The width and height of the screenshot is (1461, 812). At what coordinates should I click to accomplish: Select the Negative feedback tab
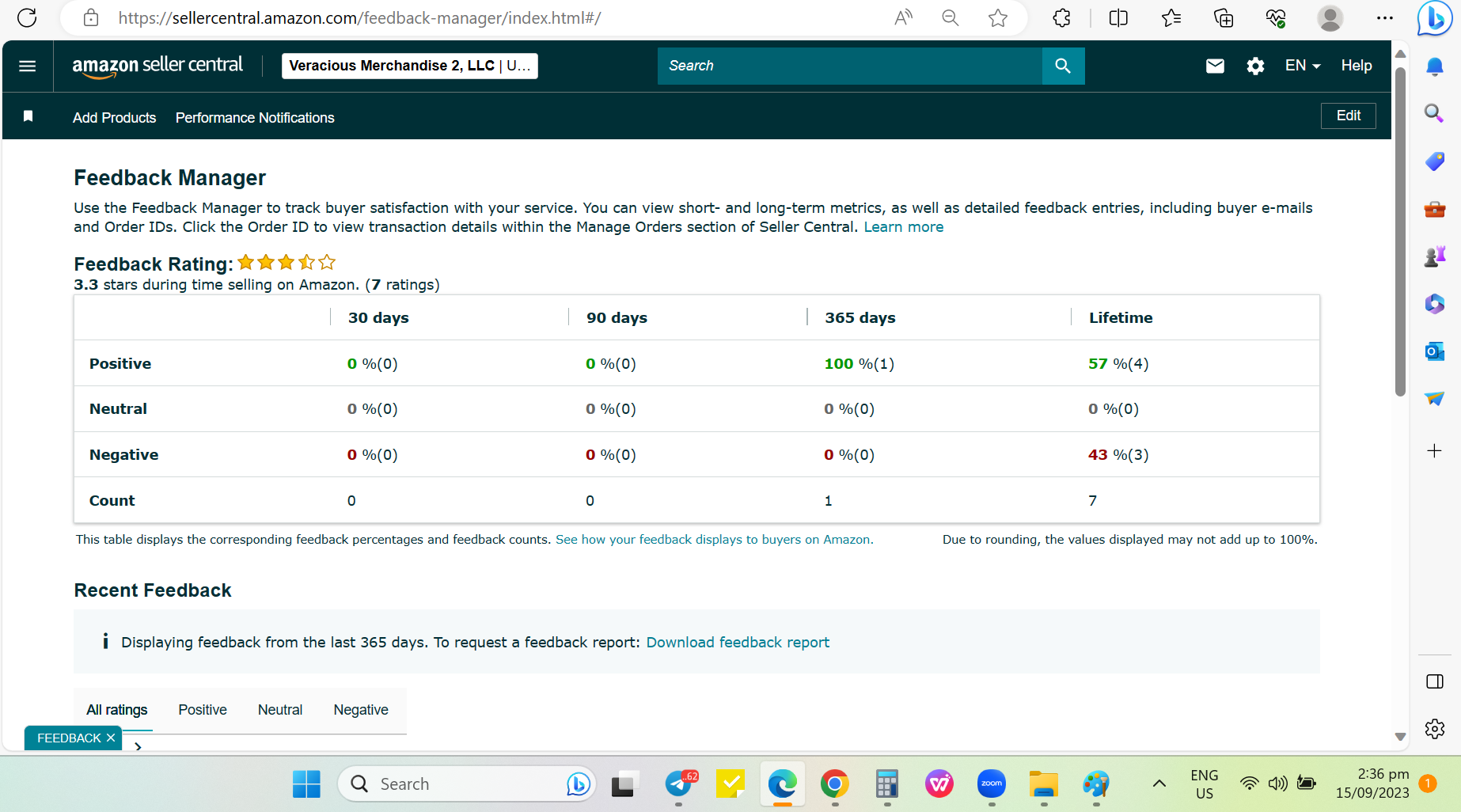pyautogui.click(x=361, y=710)
